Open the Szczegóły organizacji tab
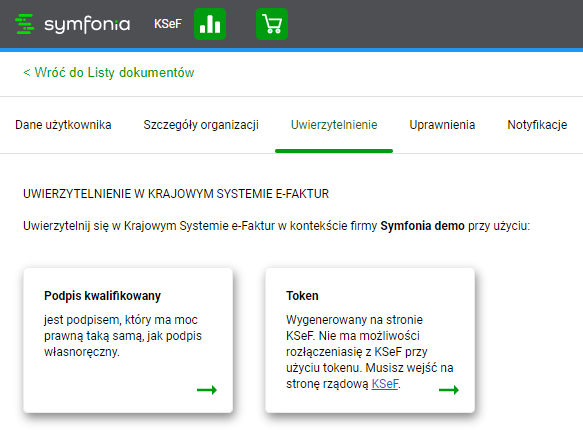 coord(201,125)
